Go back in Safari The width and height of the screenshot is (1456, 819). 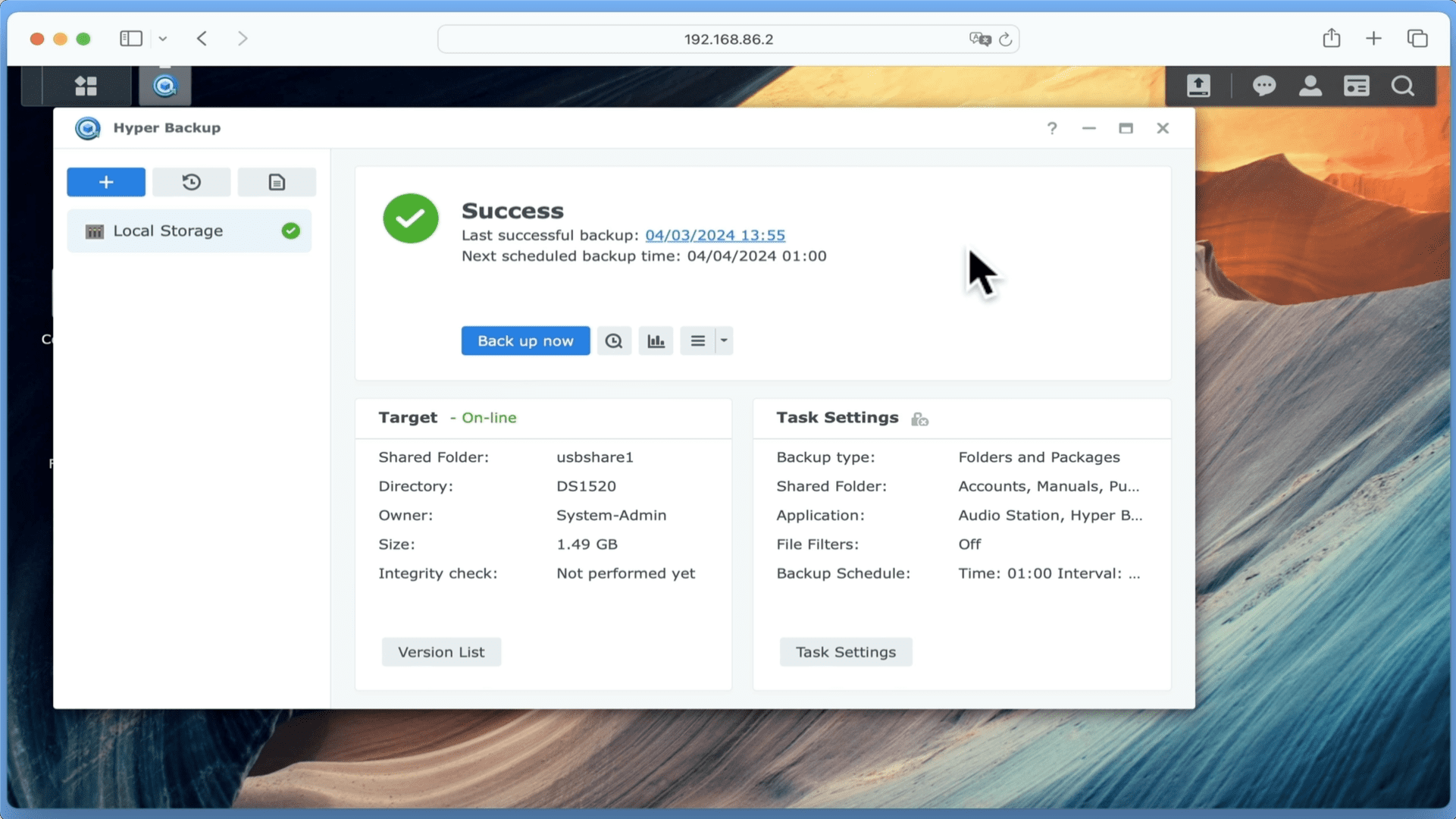[202, 39]
